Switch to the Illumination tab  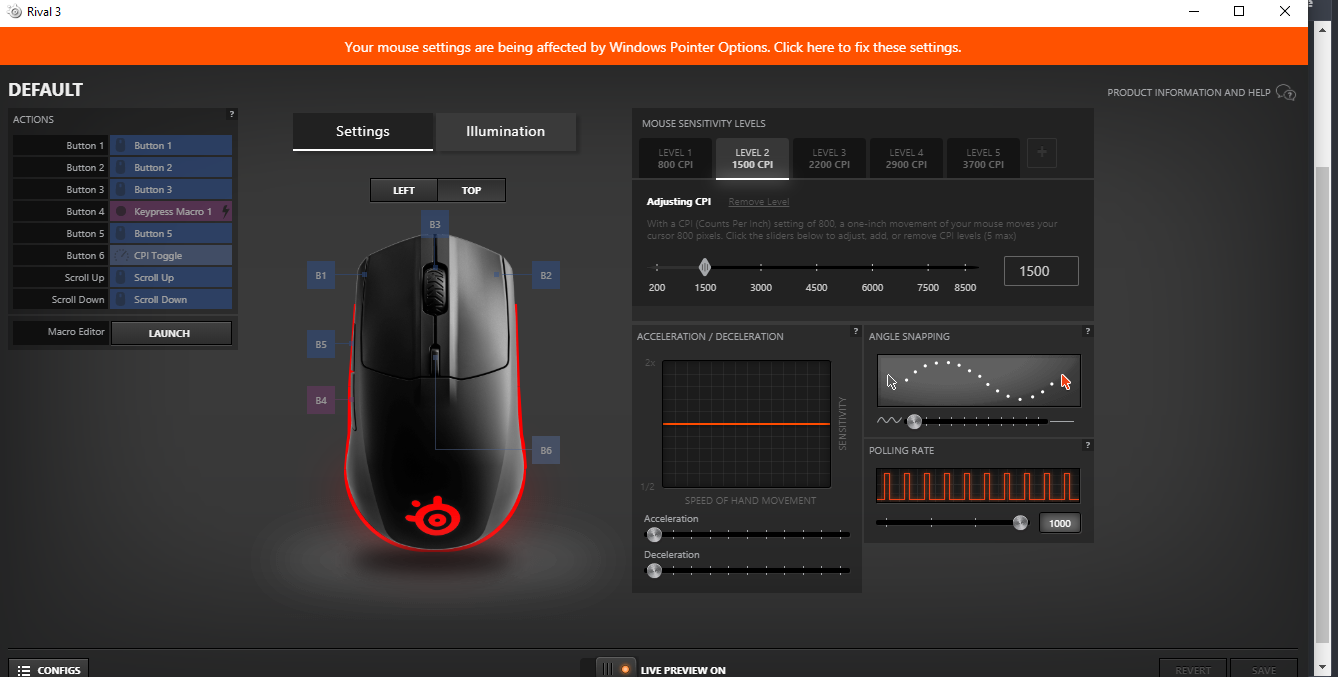[506, 131]
